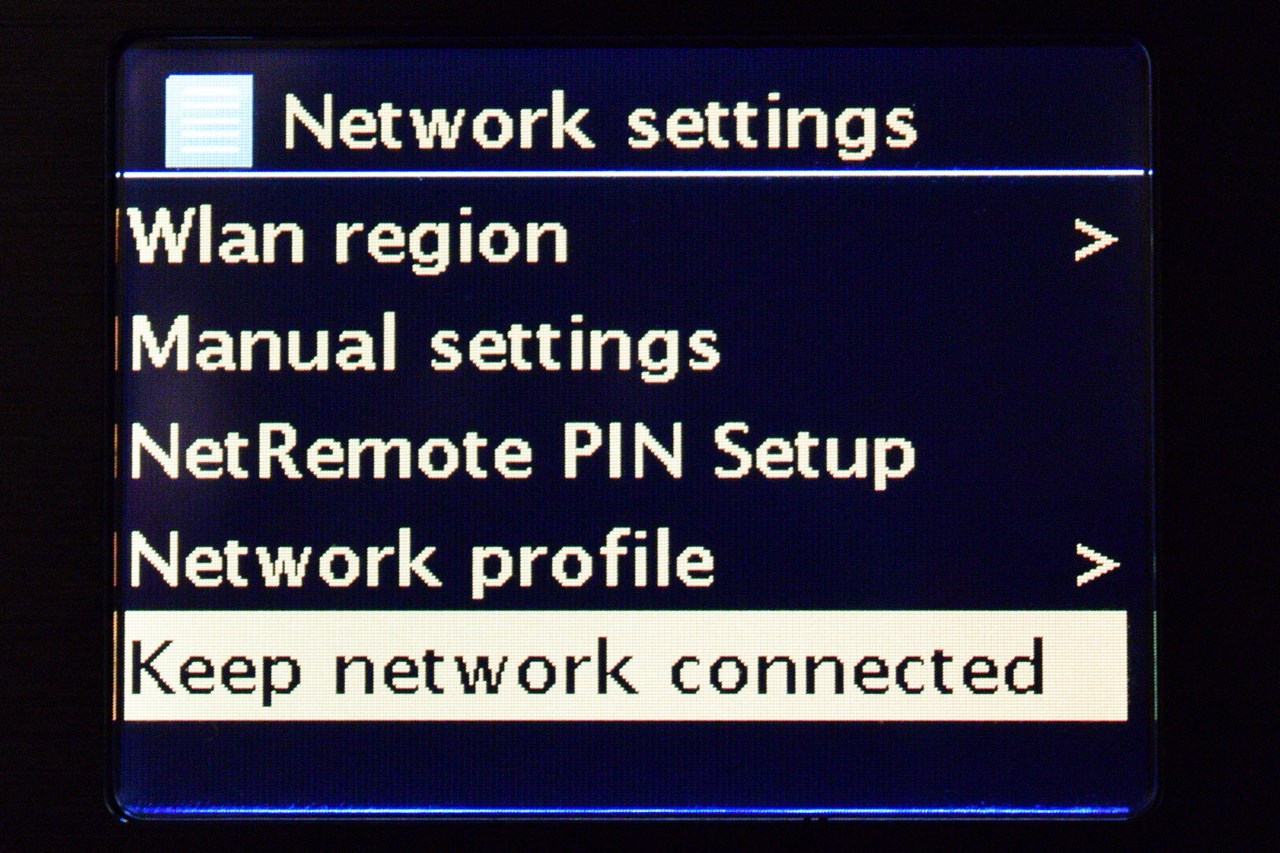Viewport: 1280px width, 853px height.
Task: Click the empty area below highlighted row
Action: click(623, 765)
